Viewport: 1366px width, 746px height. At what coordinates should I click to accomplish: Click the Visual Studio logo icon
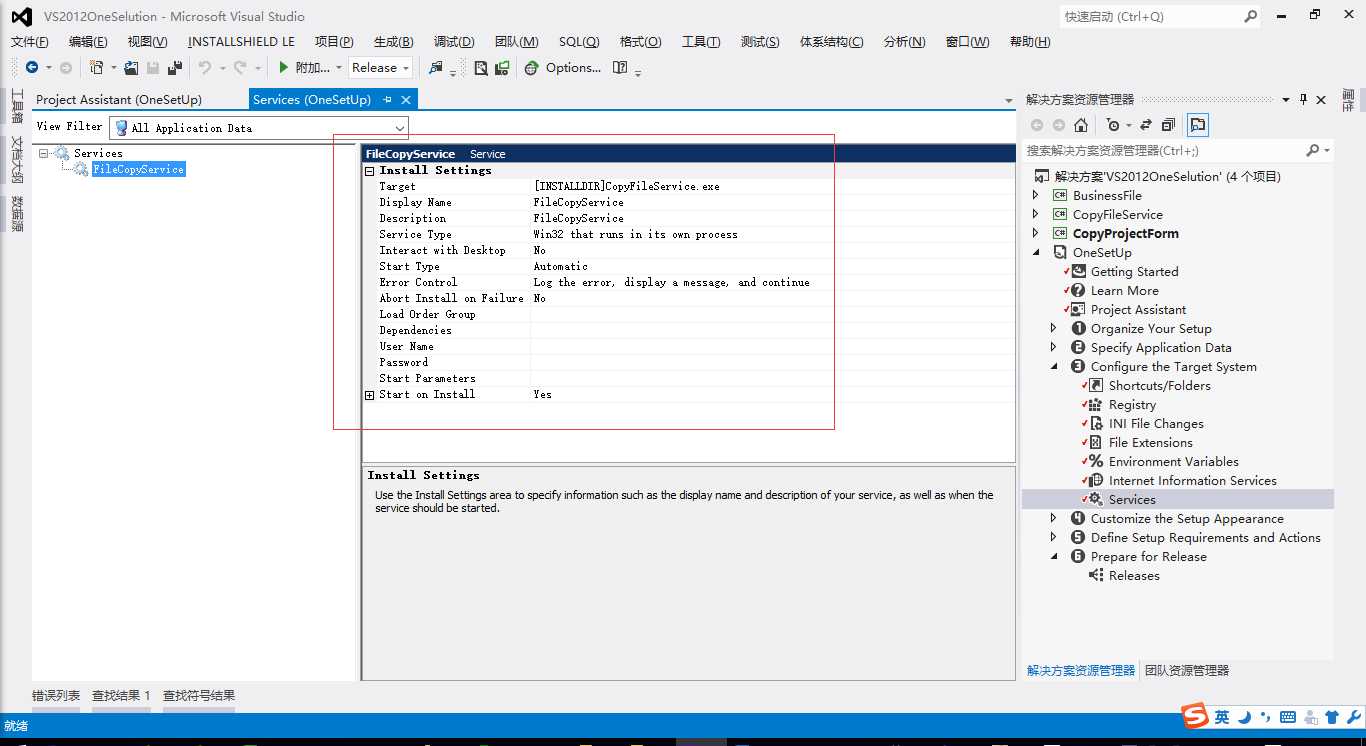[21, 16]
